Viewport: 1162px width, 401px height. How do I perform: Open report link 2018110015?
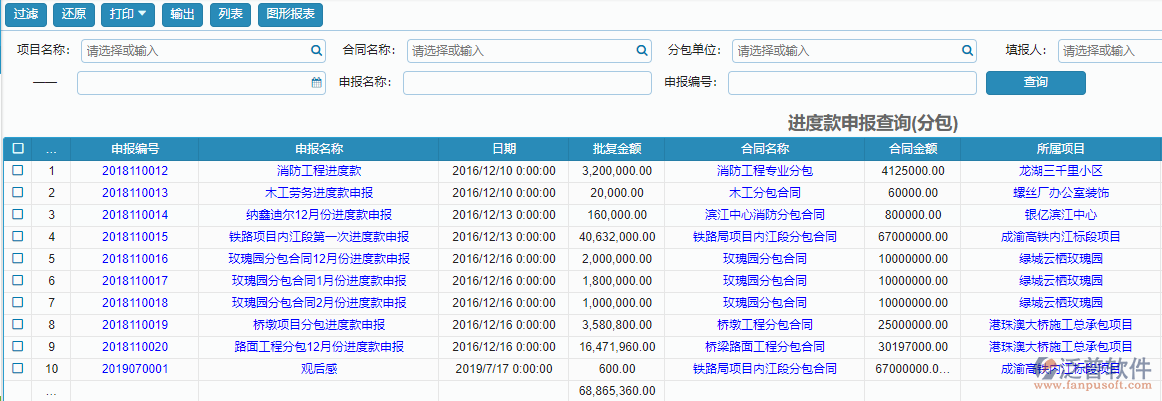tap(135, 237)
